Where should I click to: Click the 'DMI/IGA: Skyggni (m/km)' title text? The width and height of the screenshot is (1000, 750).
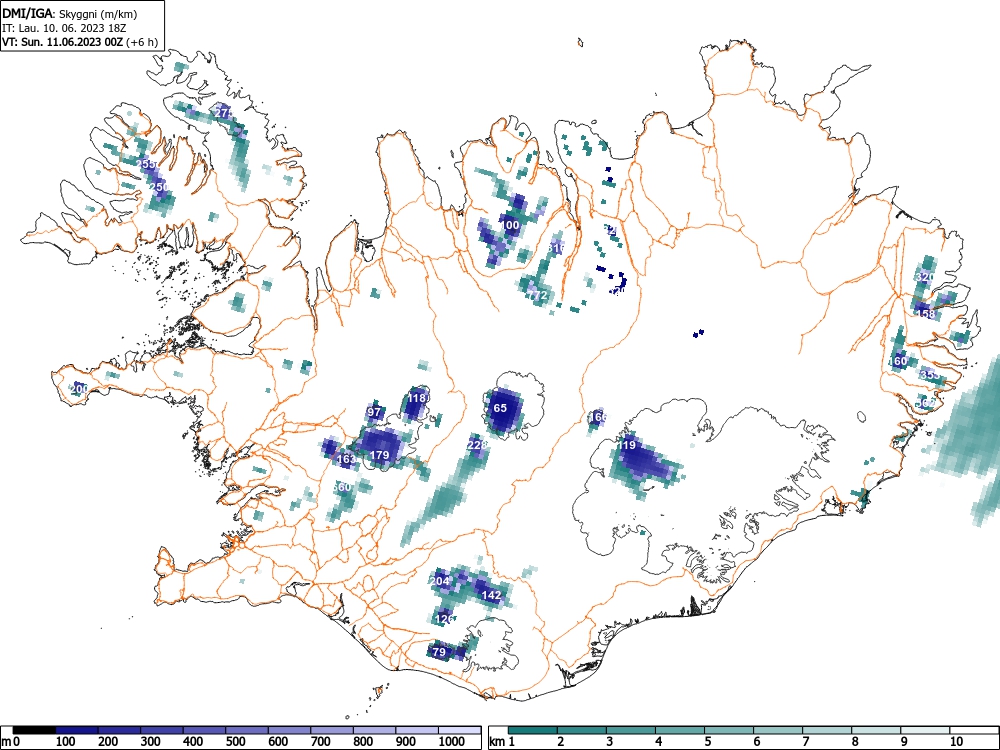pyautogui.click(x=70, y=14)
